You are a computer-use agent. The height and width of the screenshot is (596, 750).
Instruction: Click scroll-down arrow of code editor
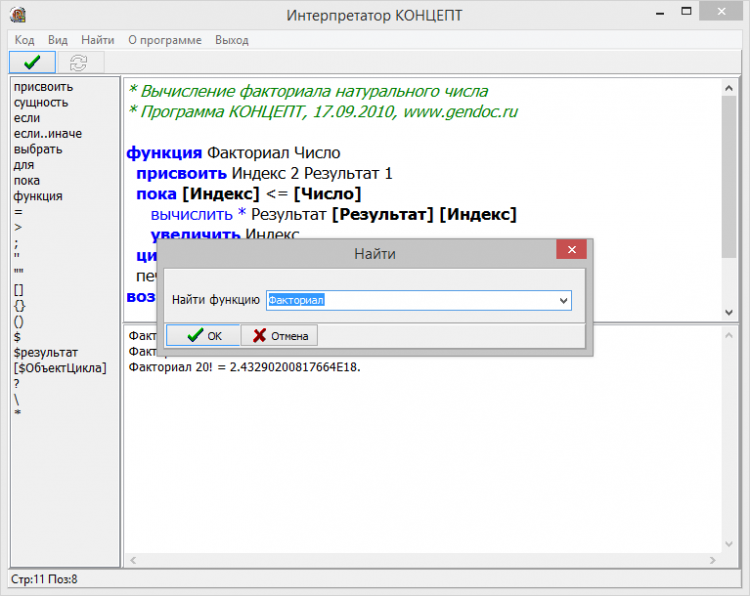[x=728, y=312]
